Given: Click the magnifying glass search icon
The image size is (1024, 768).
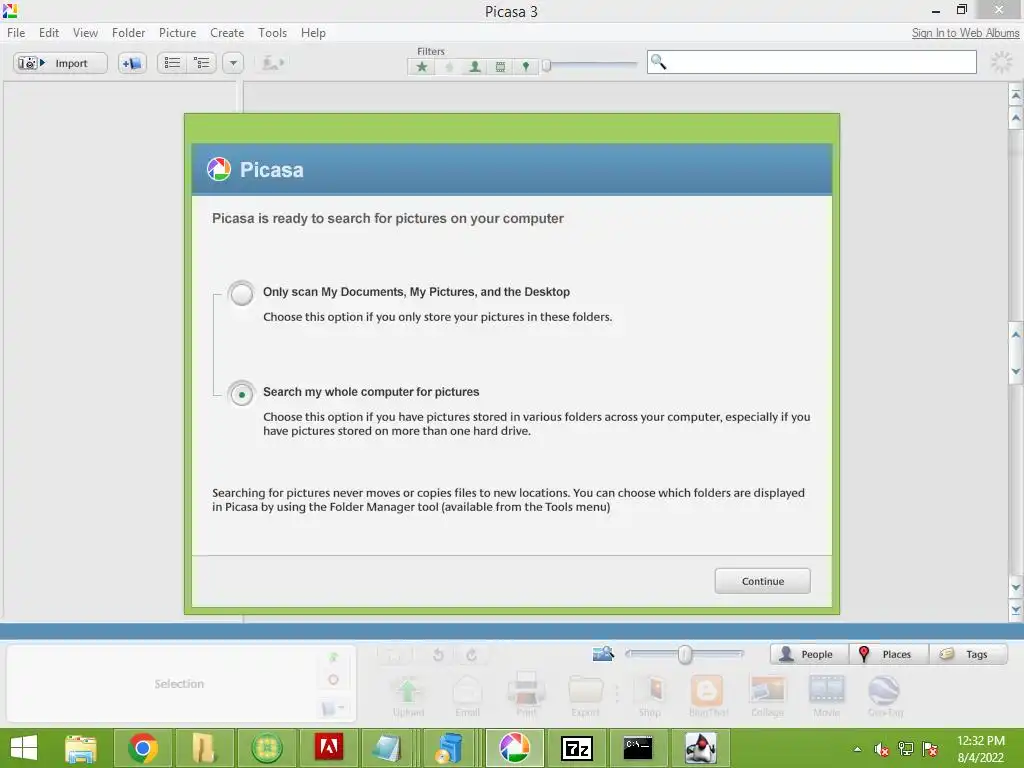Looking at the screenshot, I should (x=658, y=61).
